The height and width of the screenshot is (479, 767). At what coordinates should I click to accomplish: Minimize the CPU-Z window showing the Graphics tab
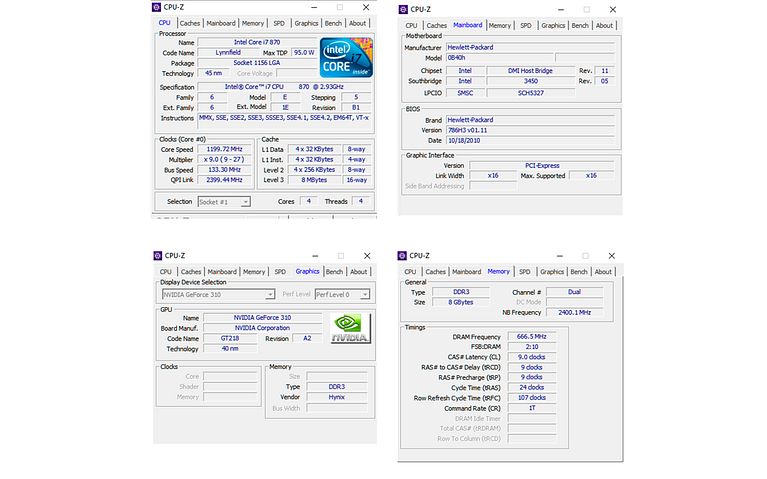pos(316,256)
